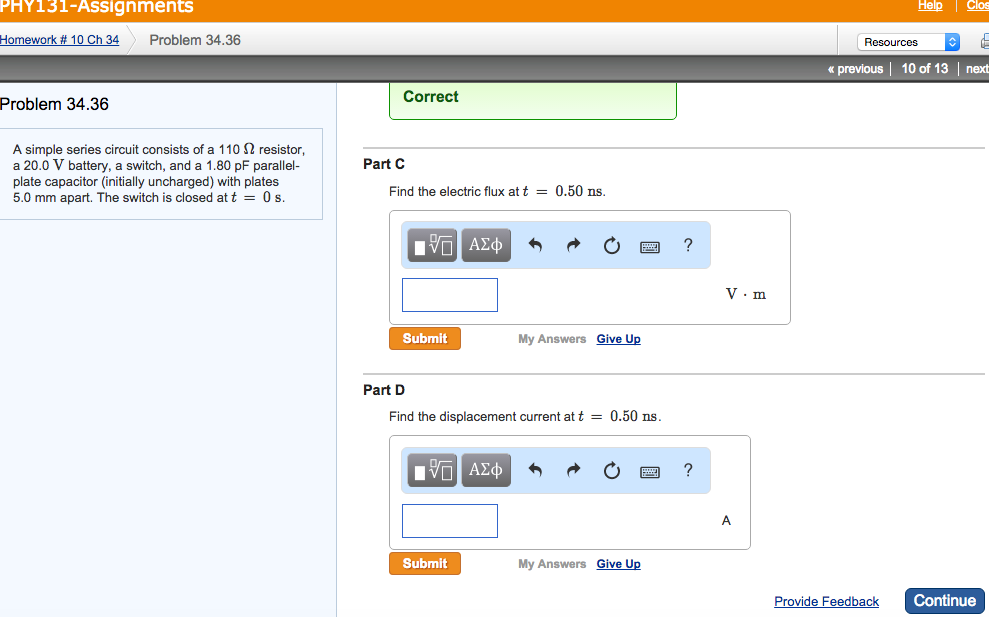Open the Resources dropdown
This screenshot has width=989, height=617.
[906, 41]
